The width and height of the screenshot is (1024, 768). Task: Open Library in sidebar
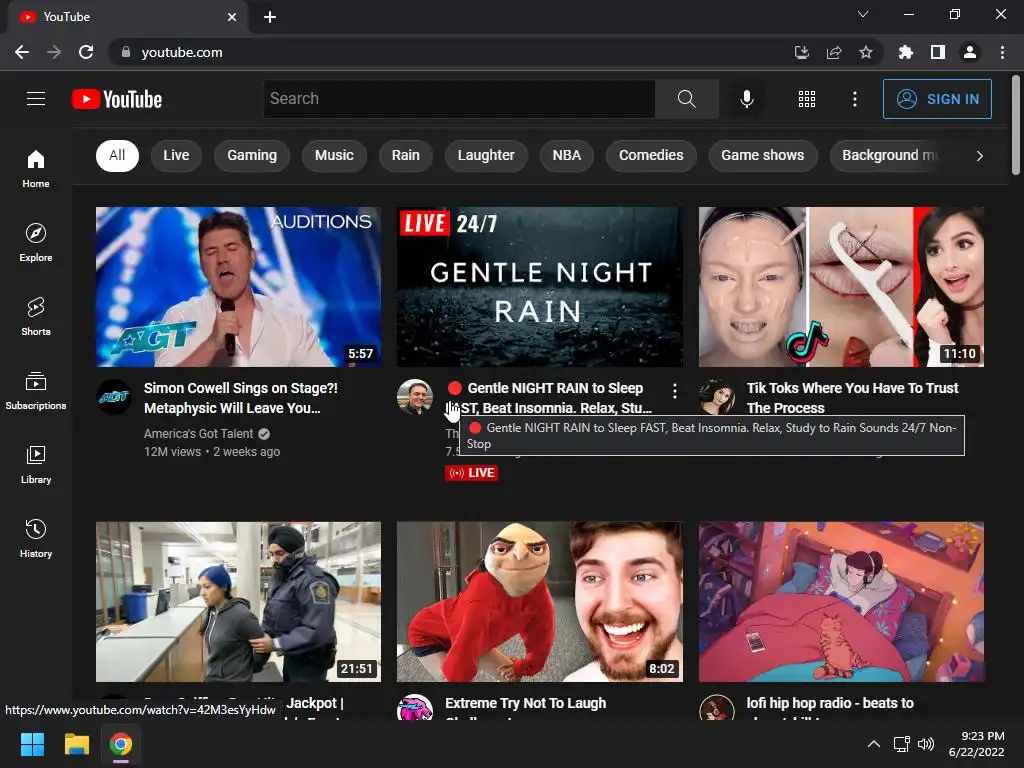point(36,464)
